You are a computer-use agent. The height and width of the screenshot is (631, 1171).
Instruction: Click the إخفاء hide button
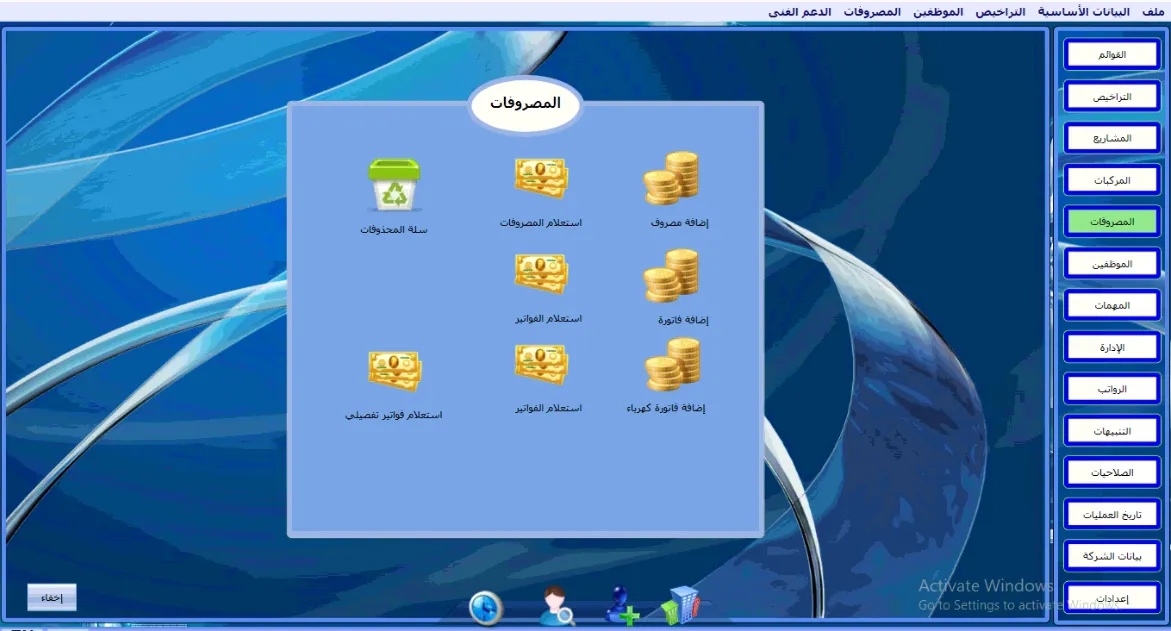52,597
